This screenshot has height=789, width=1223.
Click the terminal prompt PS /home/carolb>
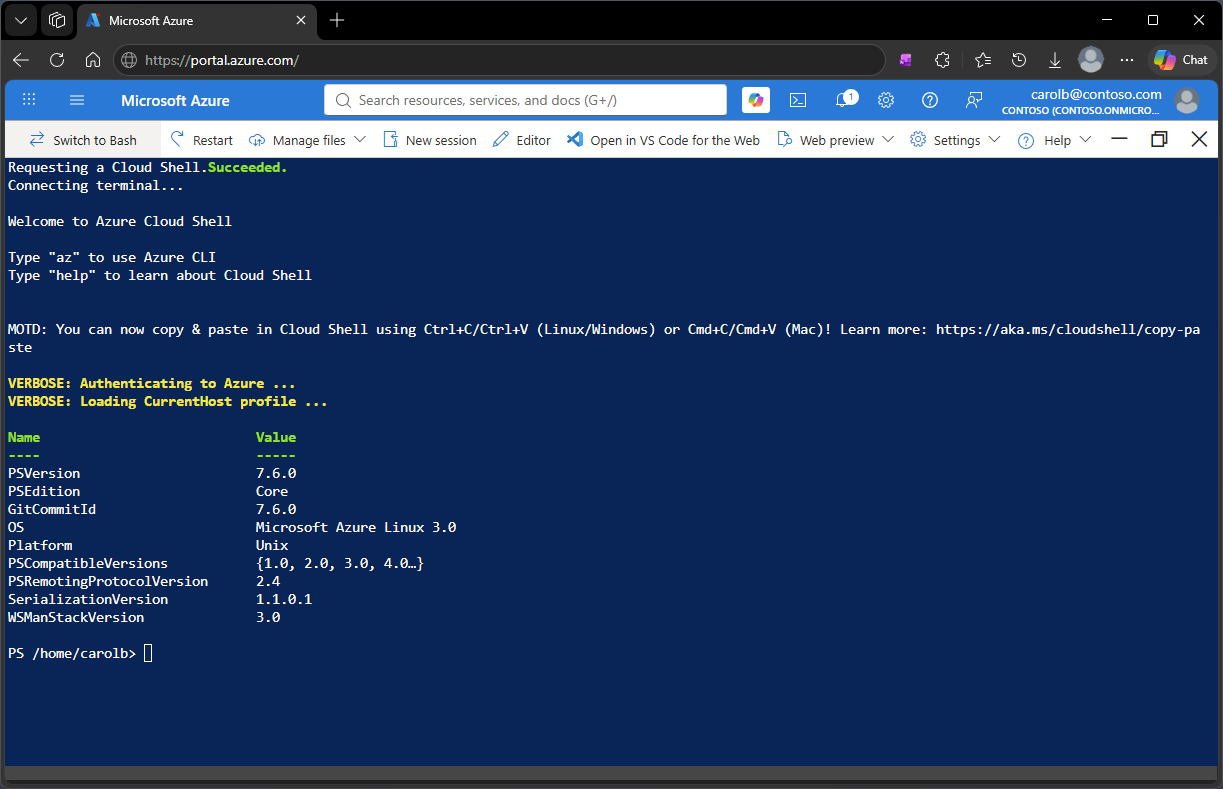pos(71,654)
